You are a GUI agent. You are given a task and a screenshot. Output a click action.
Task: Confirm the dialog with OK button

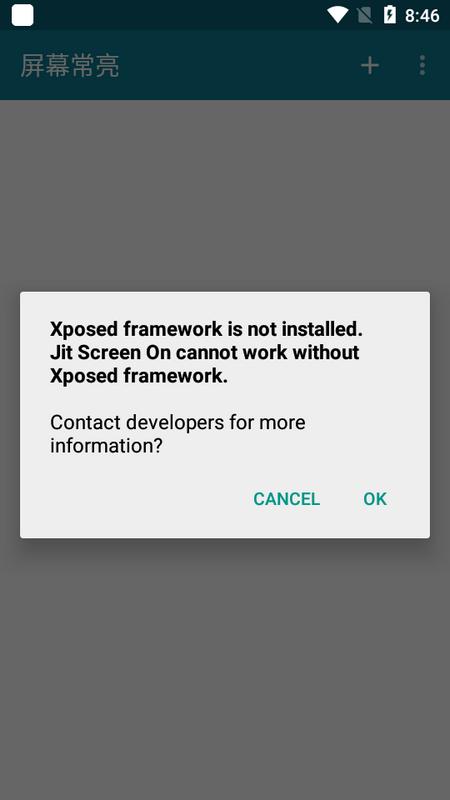point(375,499)
